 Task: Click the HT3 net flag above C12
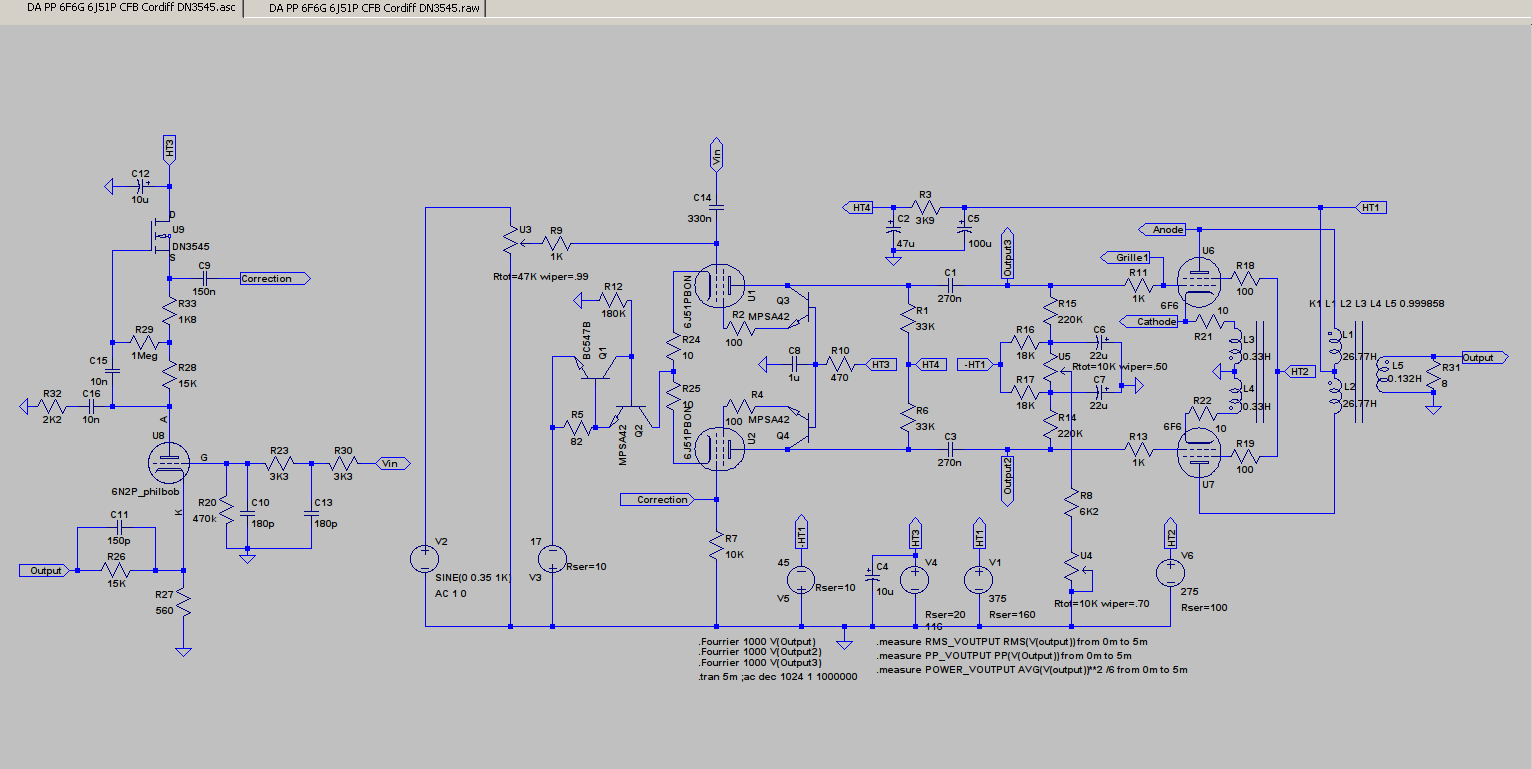pos(169,148)
